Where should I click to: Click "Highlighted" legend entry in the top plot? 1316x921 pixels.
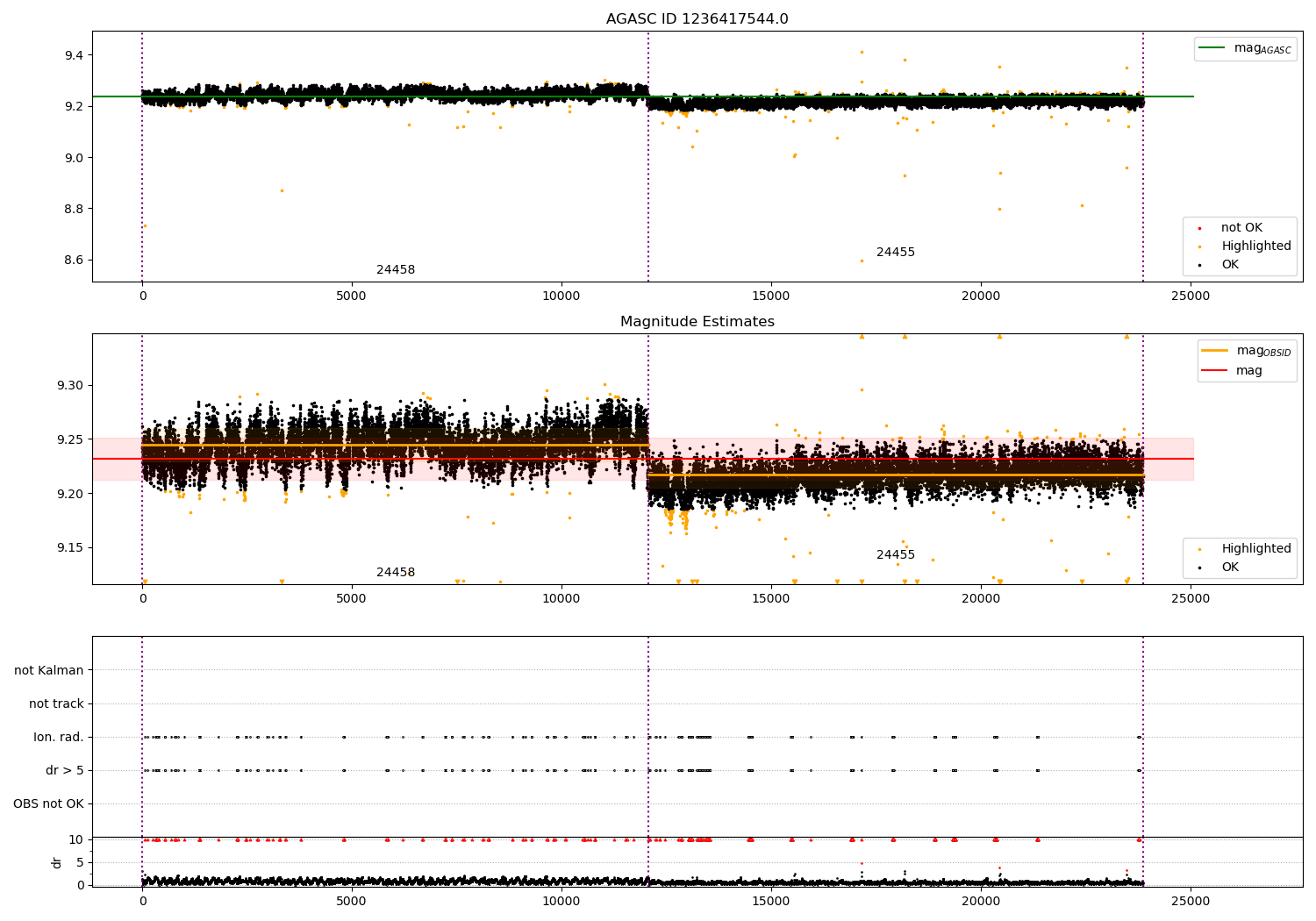pyautogui.click(x=1256, y=246)
